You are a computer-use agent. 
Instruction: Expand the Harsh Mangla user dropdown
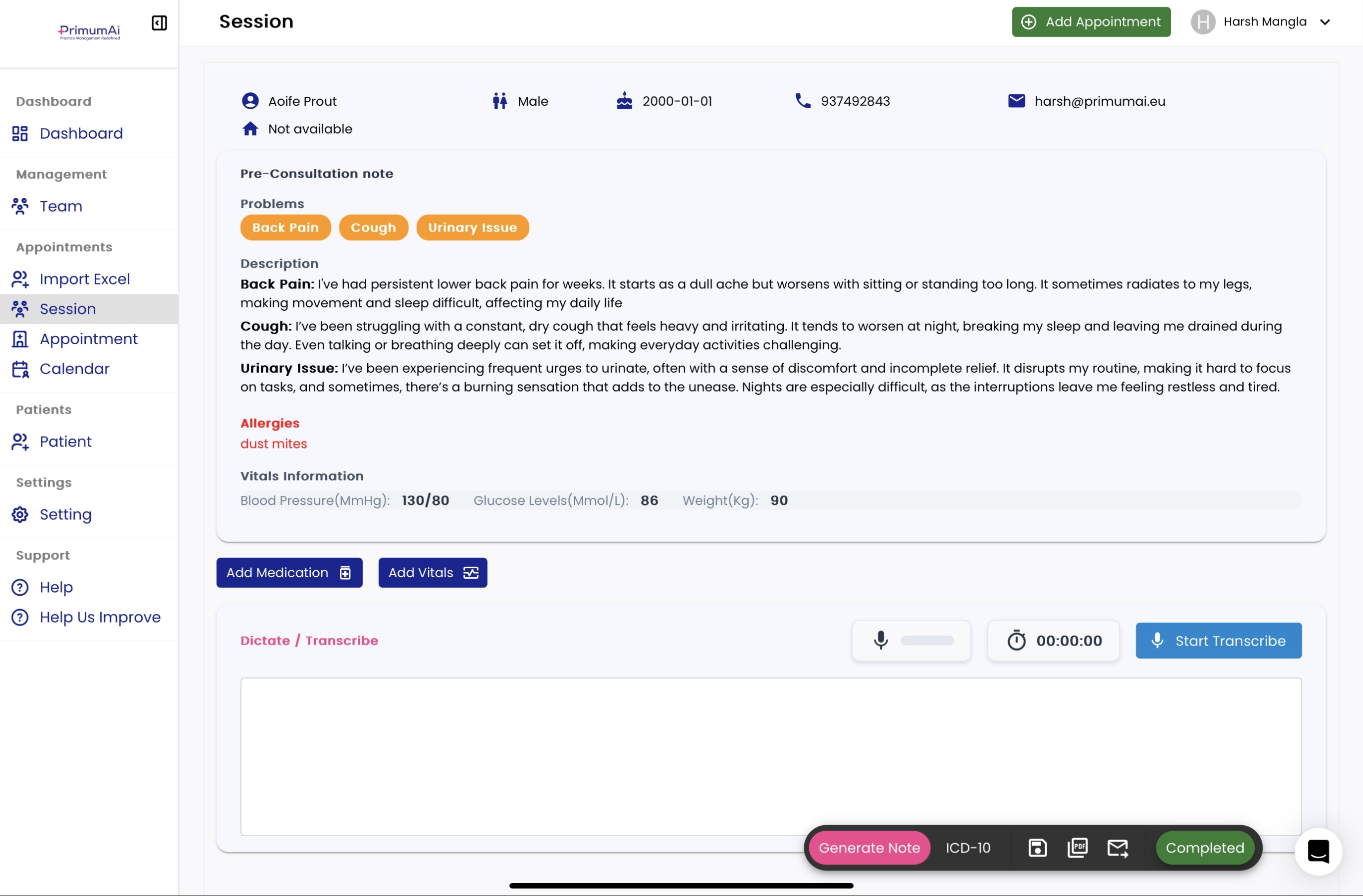pyautogui.click(x=1324, y=22)
